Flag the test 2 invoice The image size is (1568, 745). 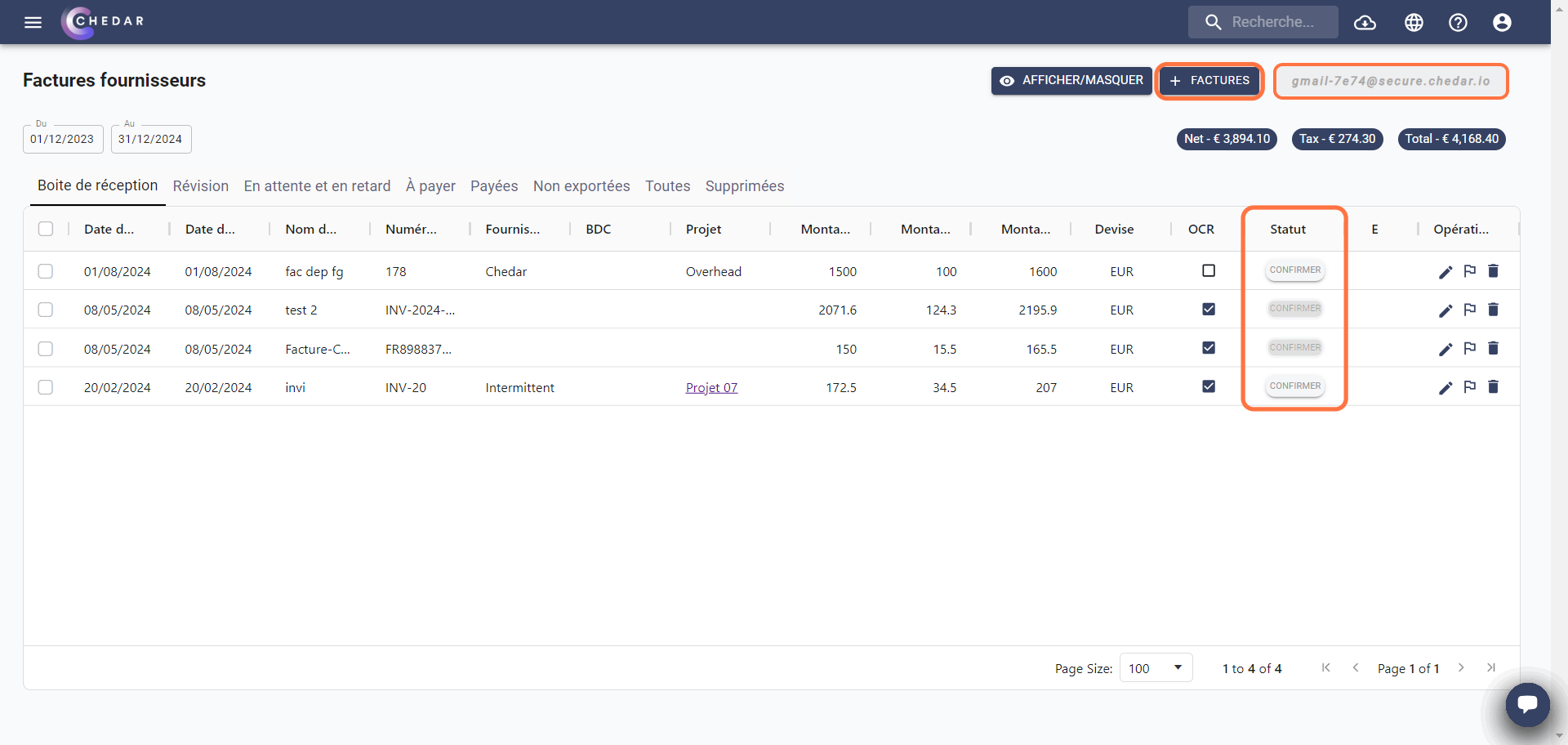click(1470, 310)
